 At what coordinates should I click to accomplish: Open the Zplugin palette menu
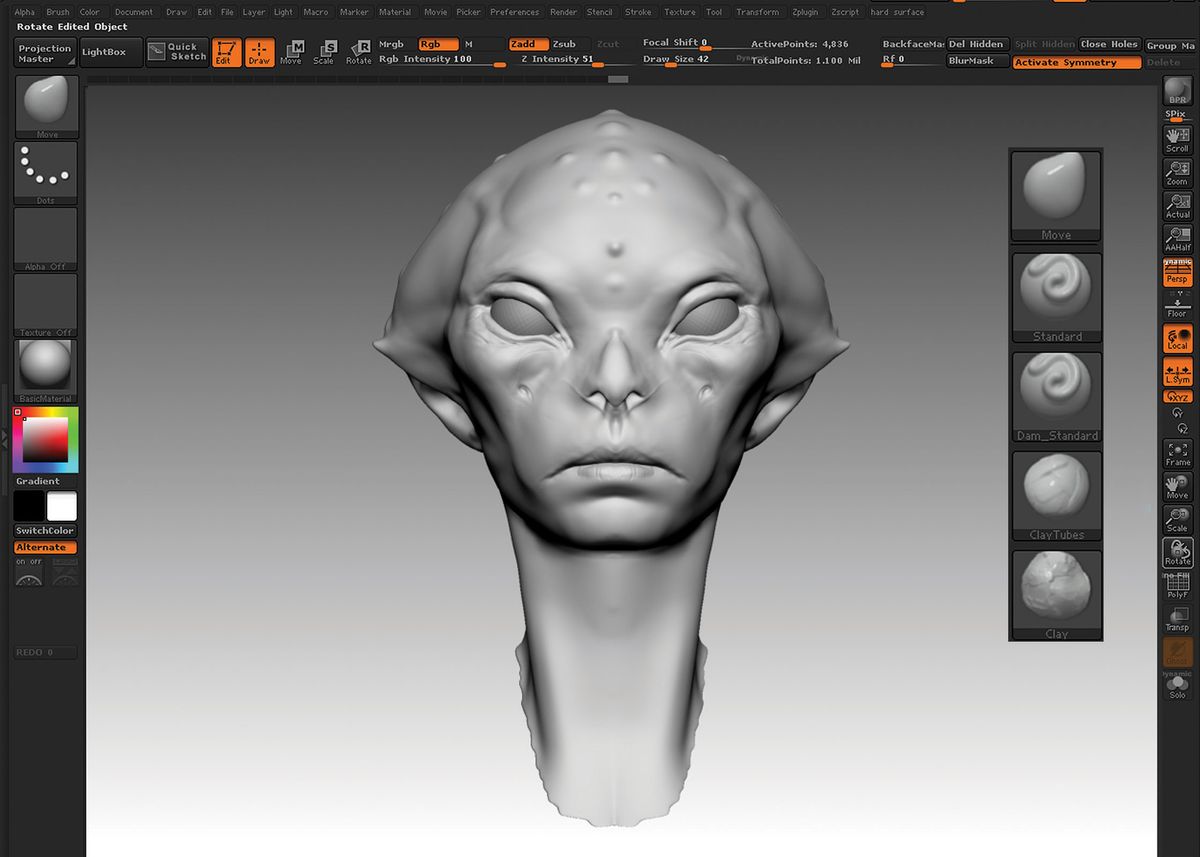[x=805, y=12]
